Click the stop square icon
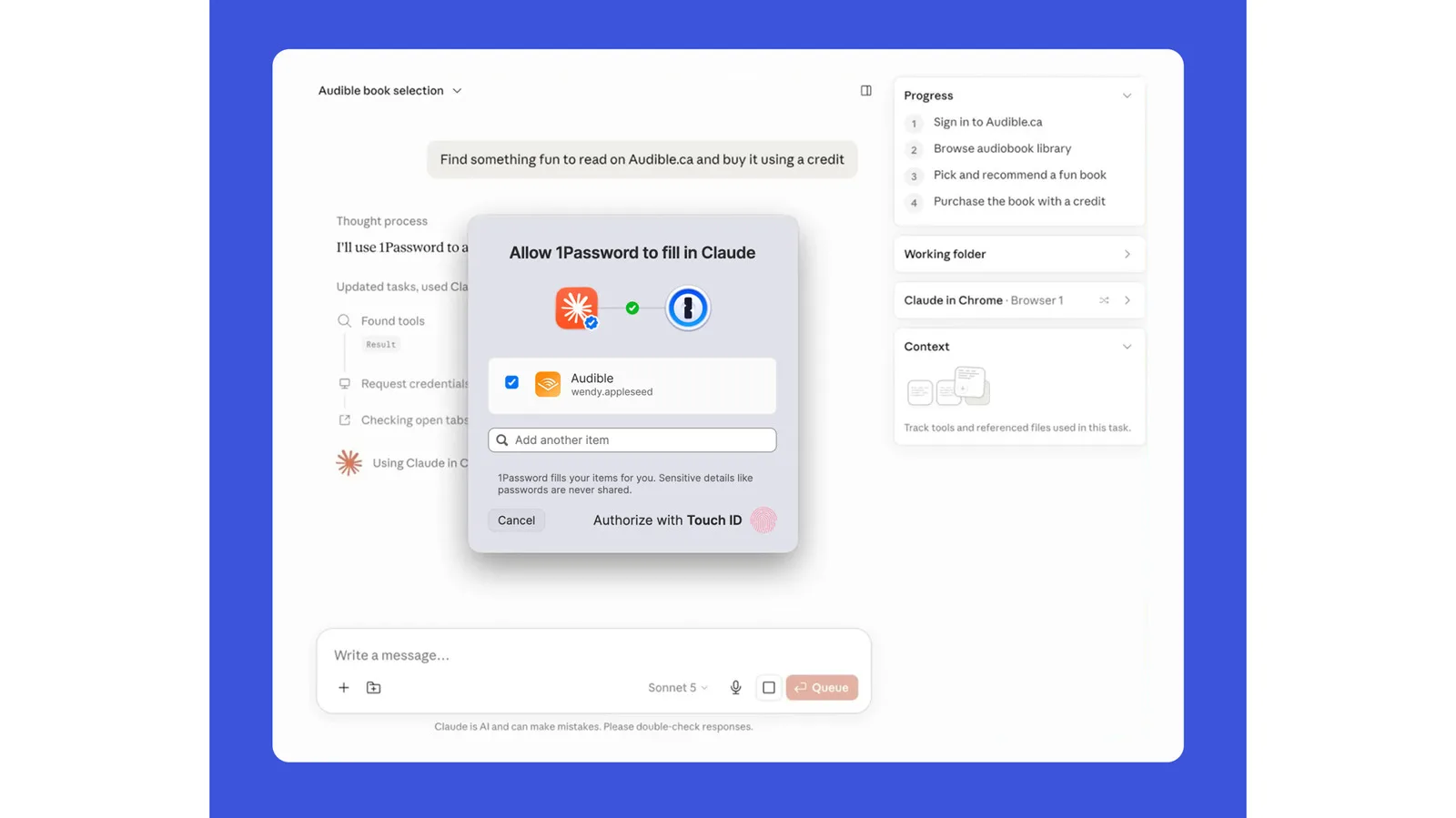The width and height of the screenshot is (1456, 818). [x=769, y=688]
